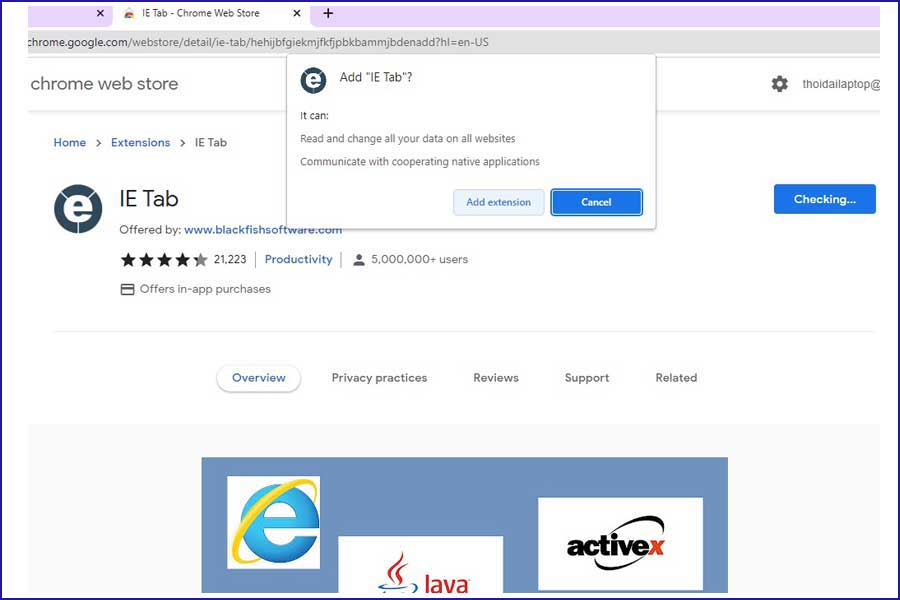
Task: Navigate to the Extensions breadcrumb link
Action: [140, 142]
